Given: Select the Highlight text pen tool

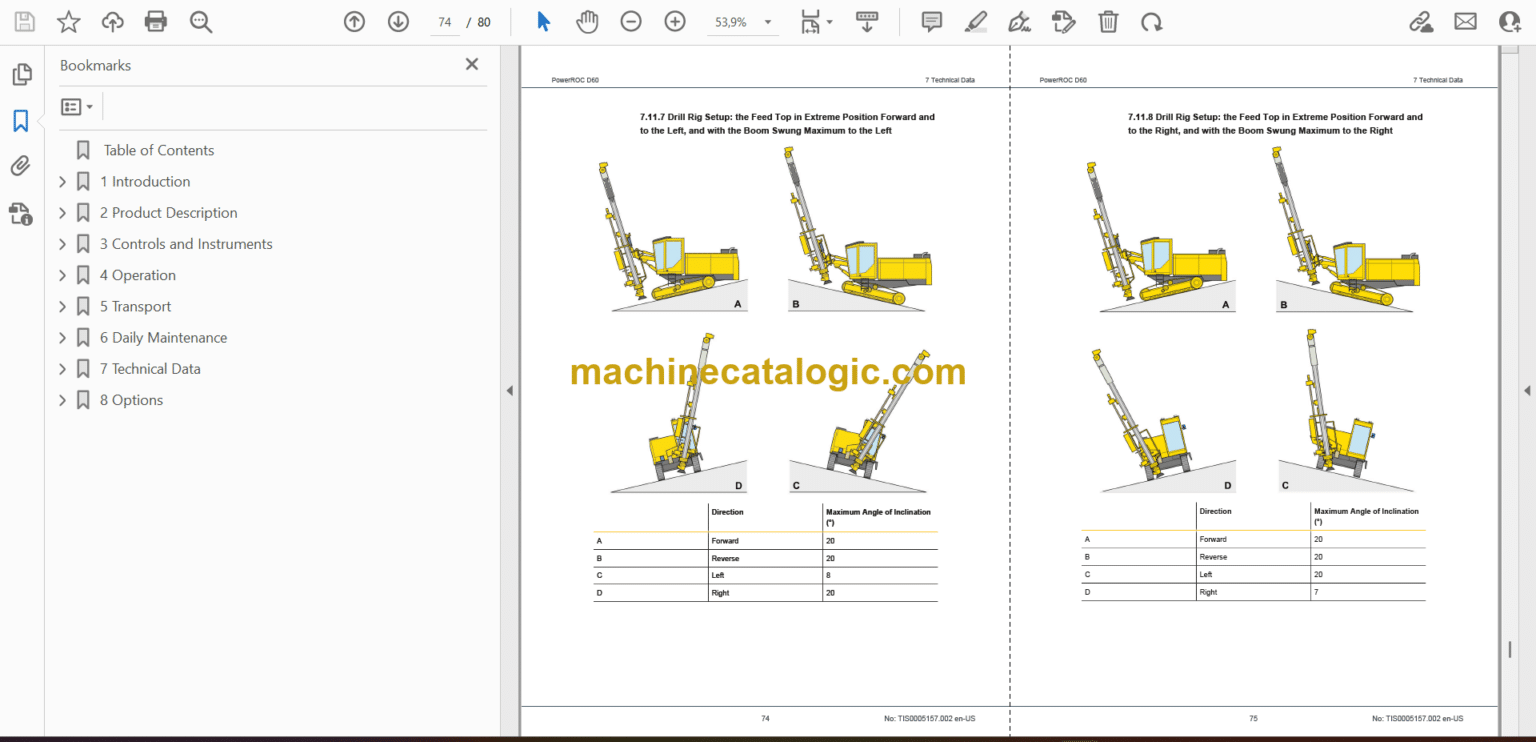Looking at the screenshot, I should coord(976,22).
